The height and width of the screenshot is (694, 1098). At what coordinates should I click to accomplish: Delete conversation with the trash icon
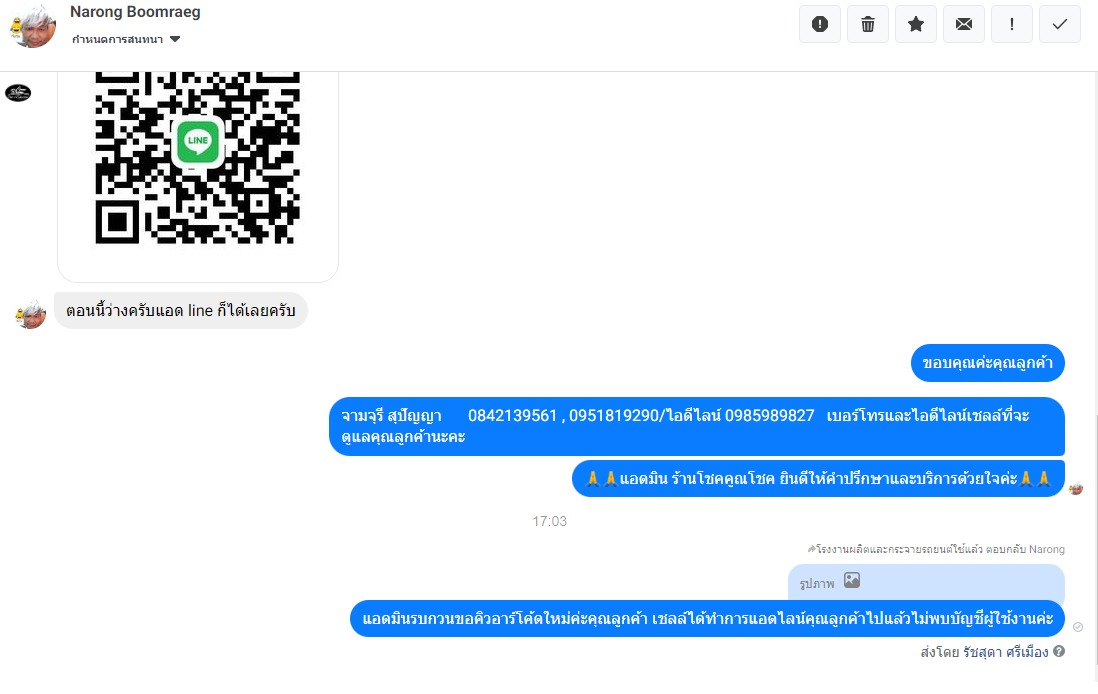point(868,24)
